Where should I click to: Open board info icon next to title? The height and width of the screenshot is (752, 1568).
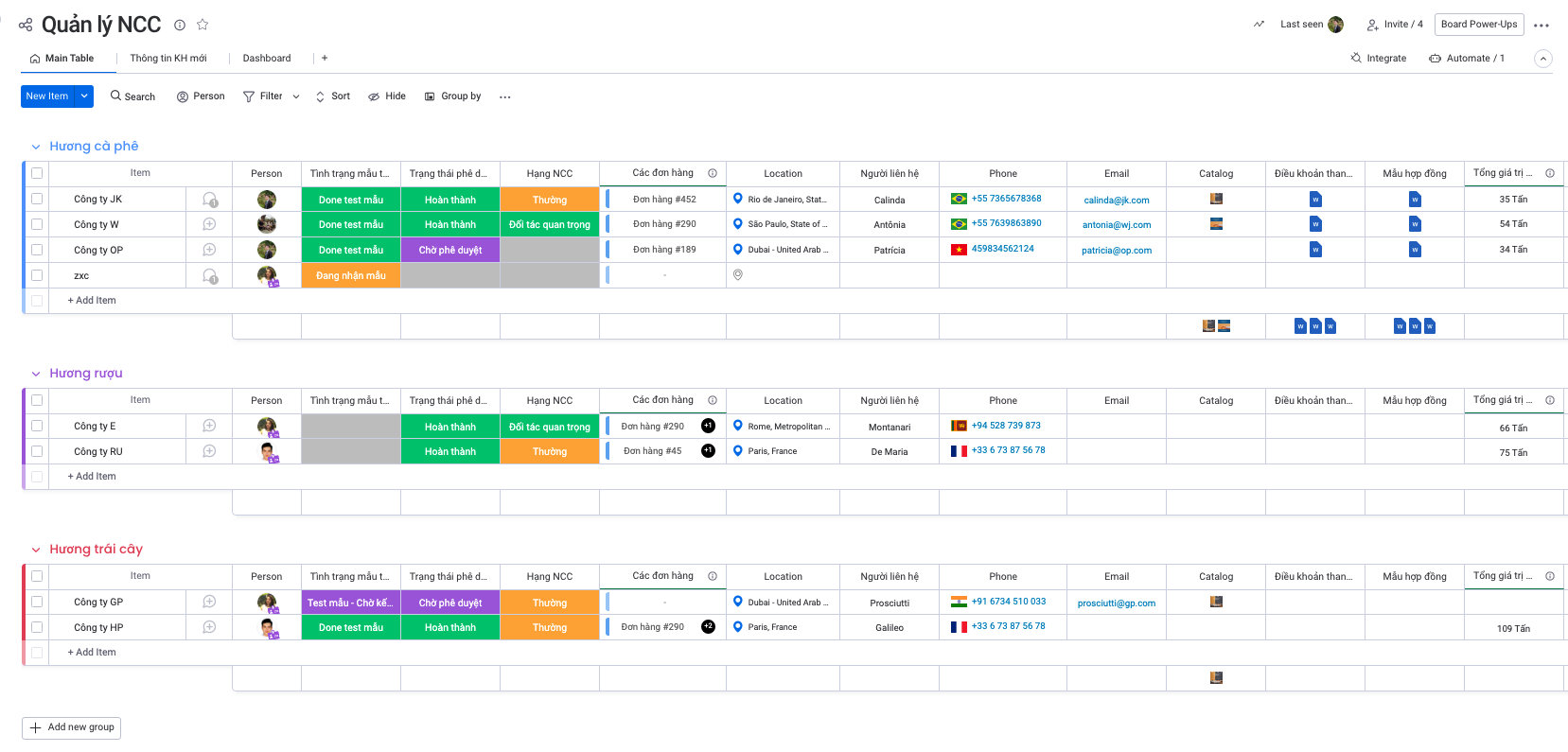pyautogui.click(x=180, y=25)
